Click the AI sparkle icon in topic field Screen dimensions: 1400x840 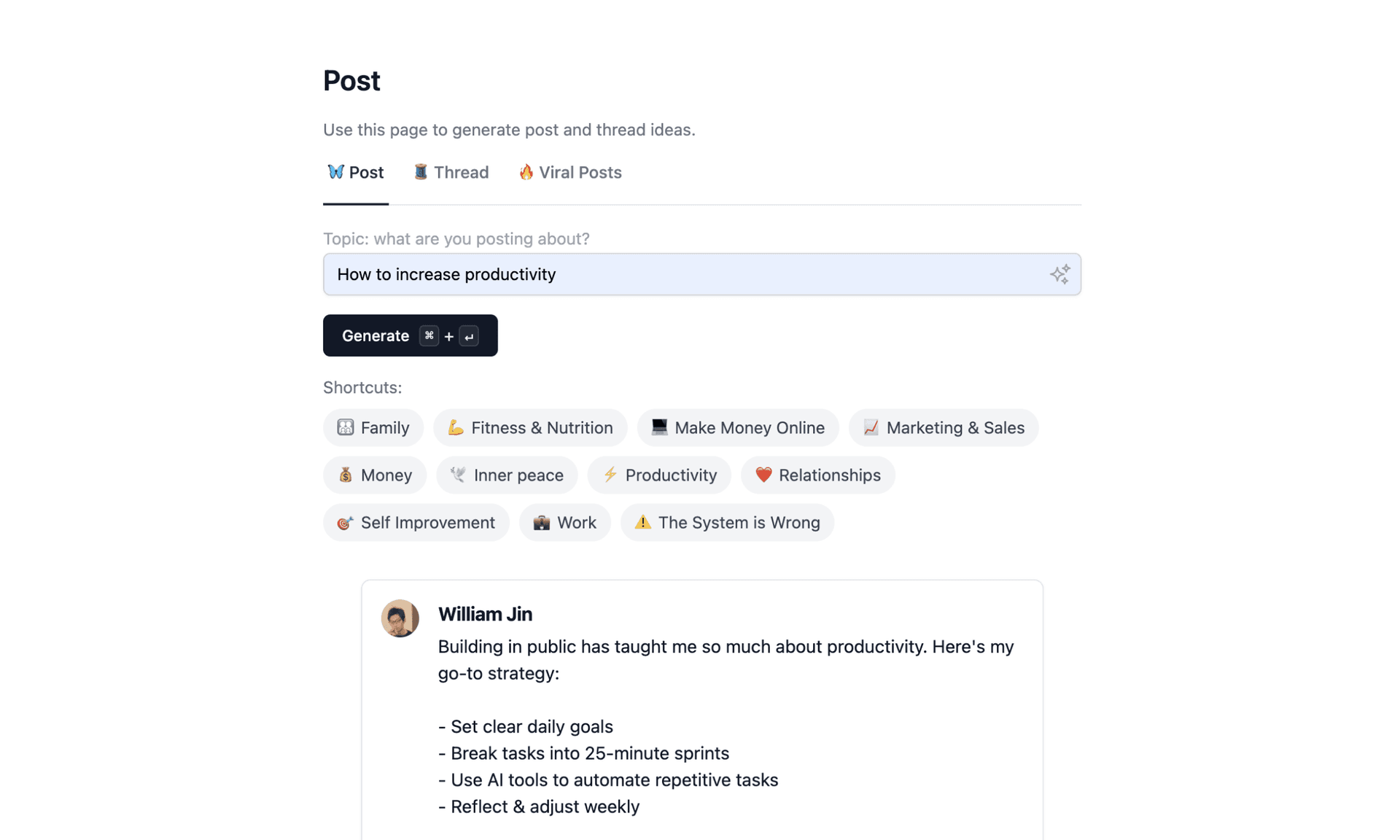click(x=1059, y=274)
